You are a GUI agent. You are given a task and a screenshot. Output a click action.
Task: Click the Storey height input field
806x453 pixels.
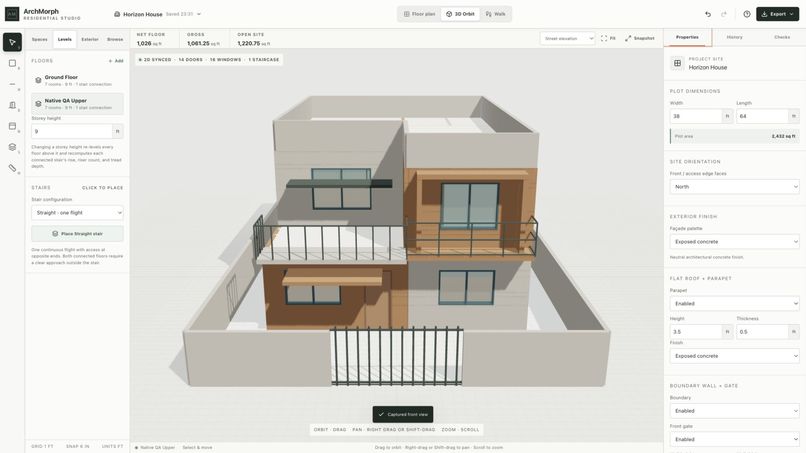[72, 132]
